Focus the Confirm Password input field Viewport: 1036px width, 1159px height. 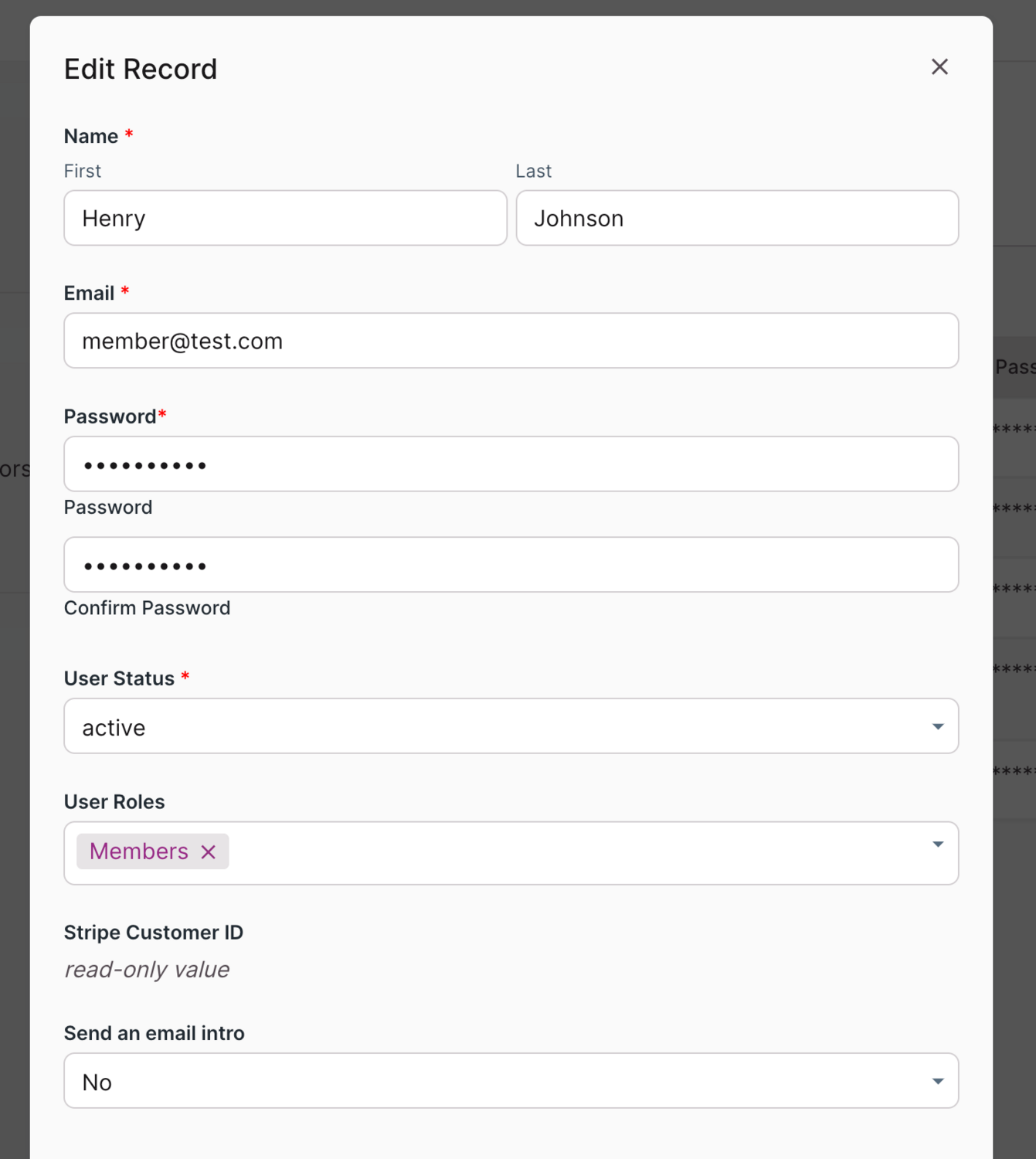(511, 565)
